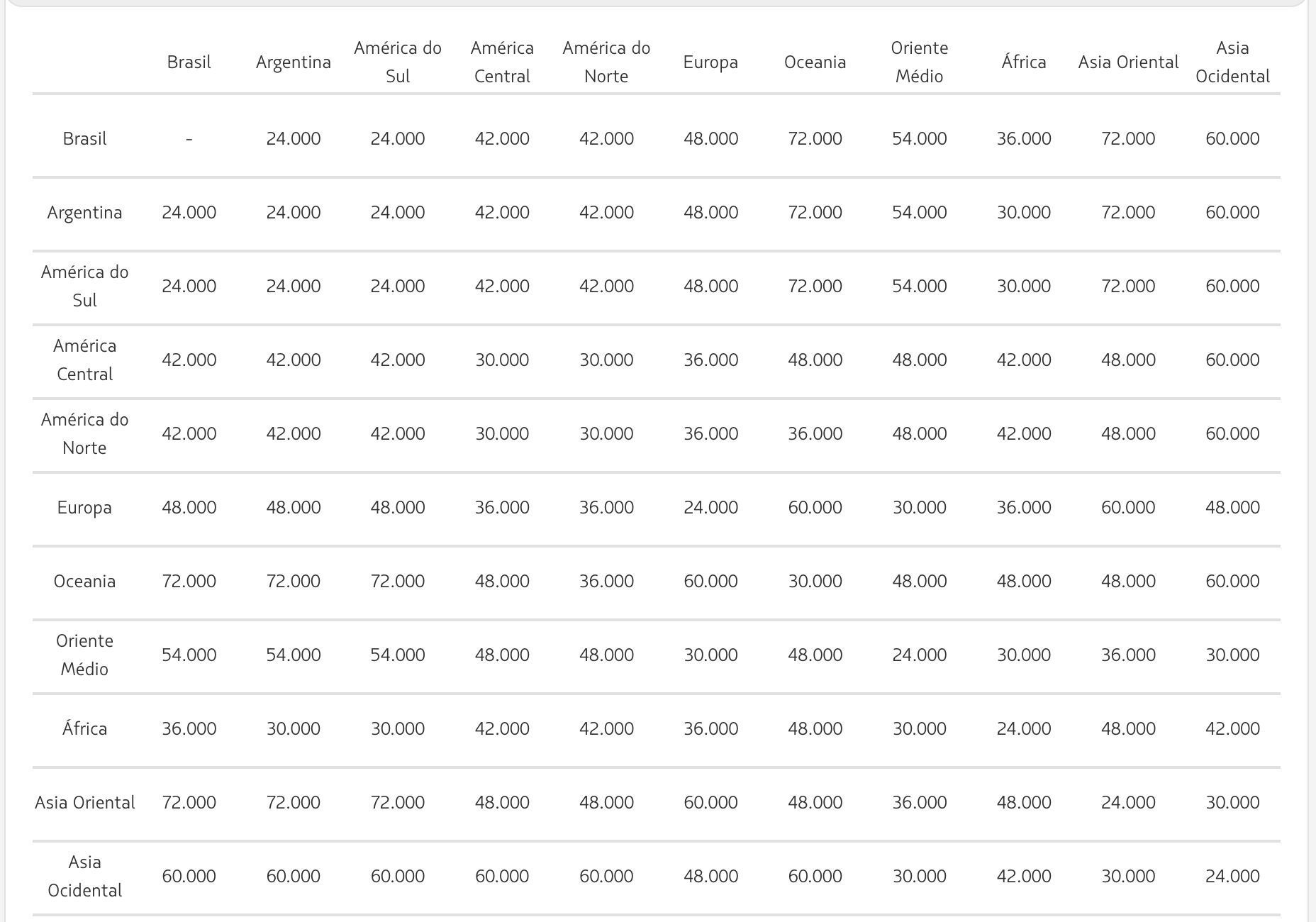This screenshot has width=1316, height=922.
Task: Select América do Norte to Oceania value 36.000
Action: (x=815, y=434)
